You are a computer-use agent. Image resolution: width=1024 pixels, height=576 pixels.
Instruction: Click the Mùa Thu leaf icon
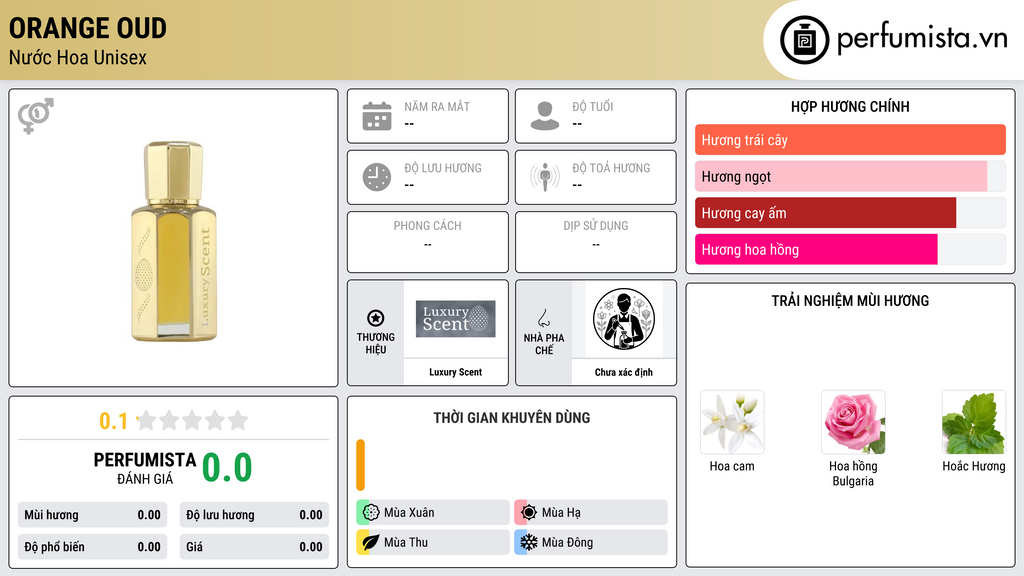[x=371, y=542]
